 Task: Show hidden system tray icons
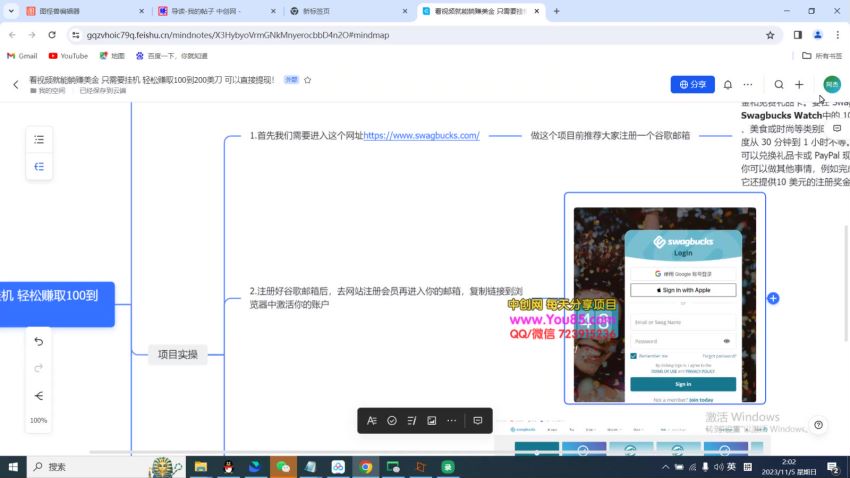pos(665,467)
